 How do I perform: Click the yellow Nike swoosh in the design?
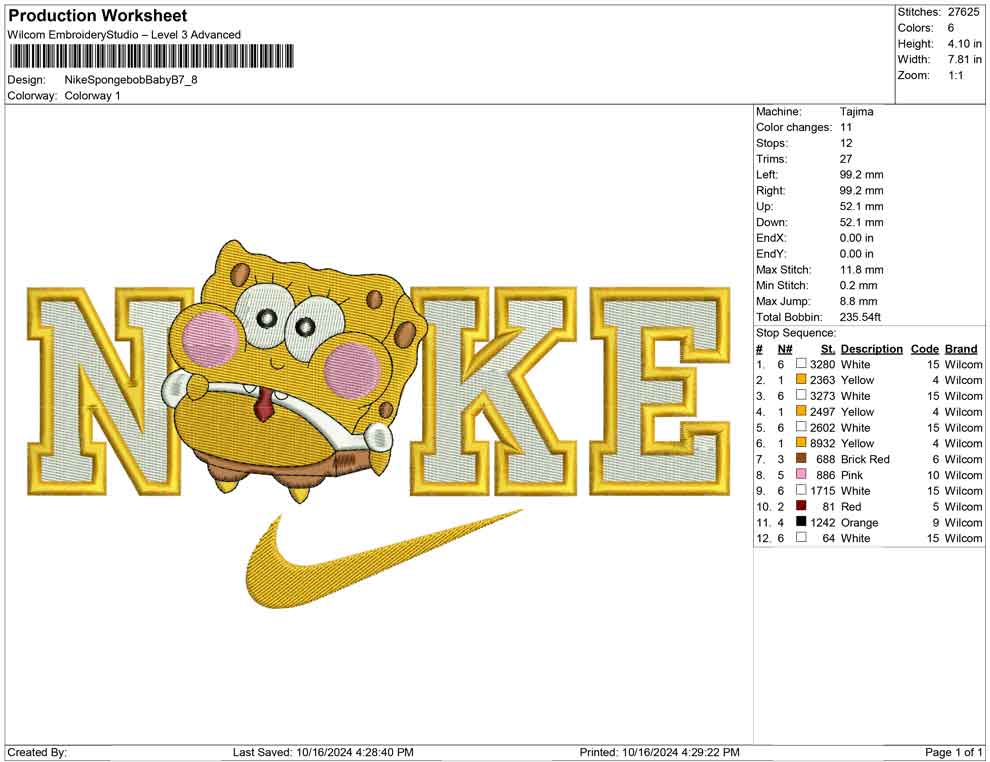pos(383,561)
